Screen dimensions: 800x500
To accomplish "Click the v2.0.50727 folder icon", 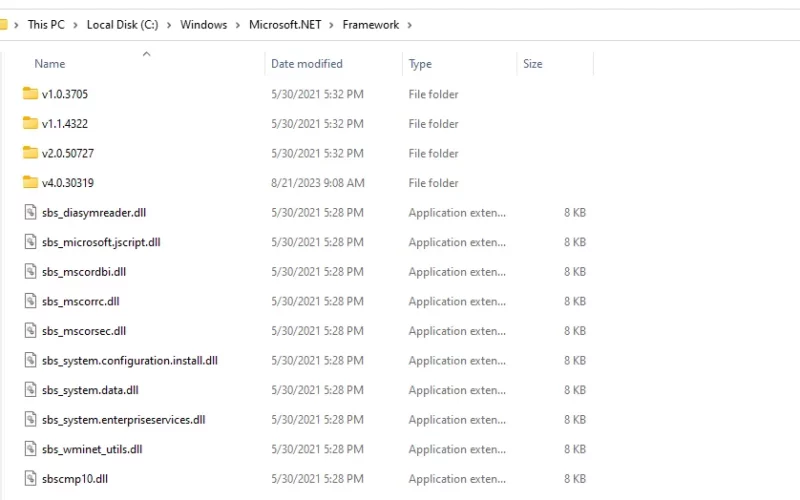I will pos(30,153).
